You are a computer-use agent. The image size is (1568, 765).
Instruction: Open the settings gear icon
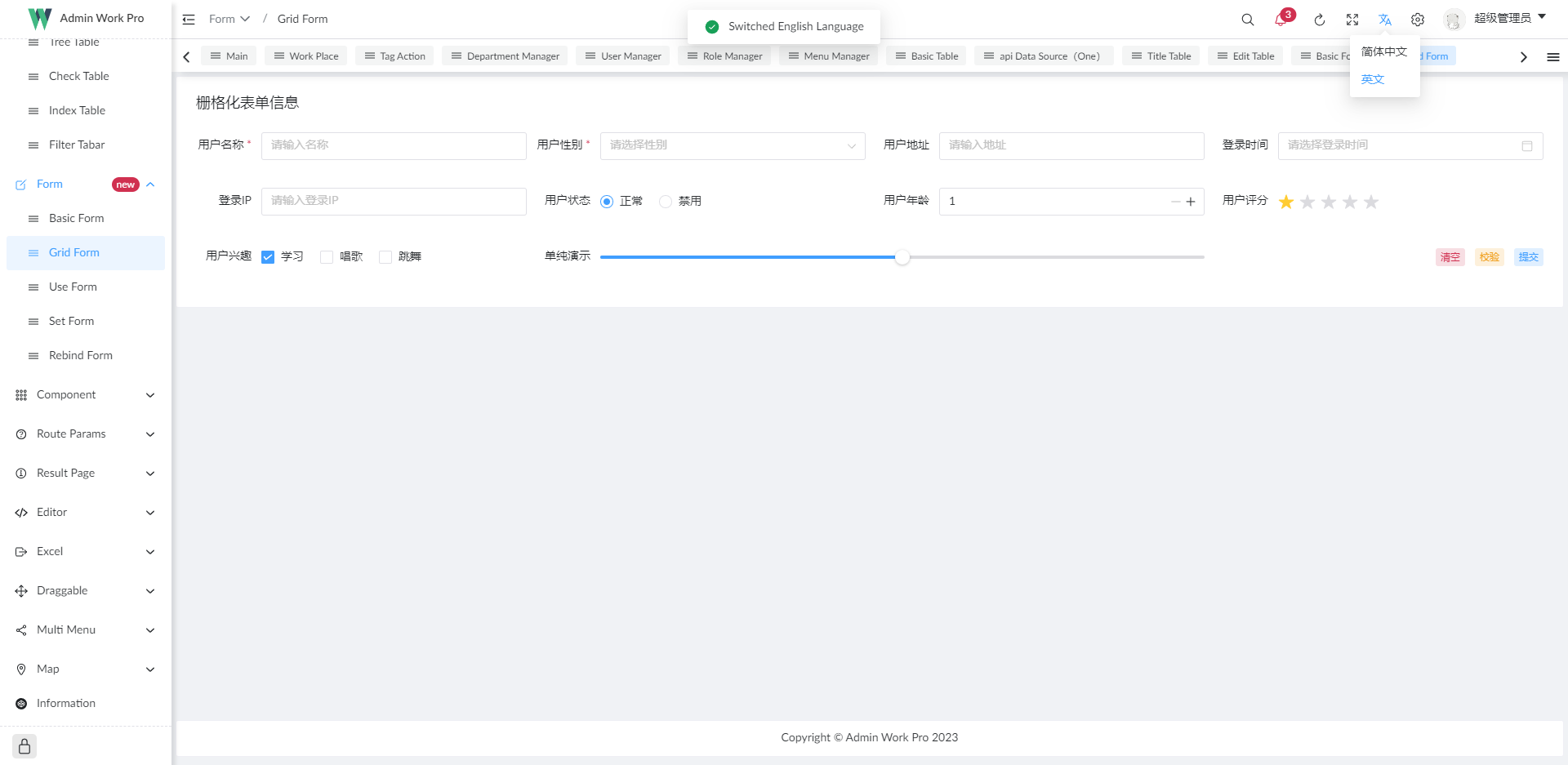click(x=1419, y=19)
